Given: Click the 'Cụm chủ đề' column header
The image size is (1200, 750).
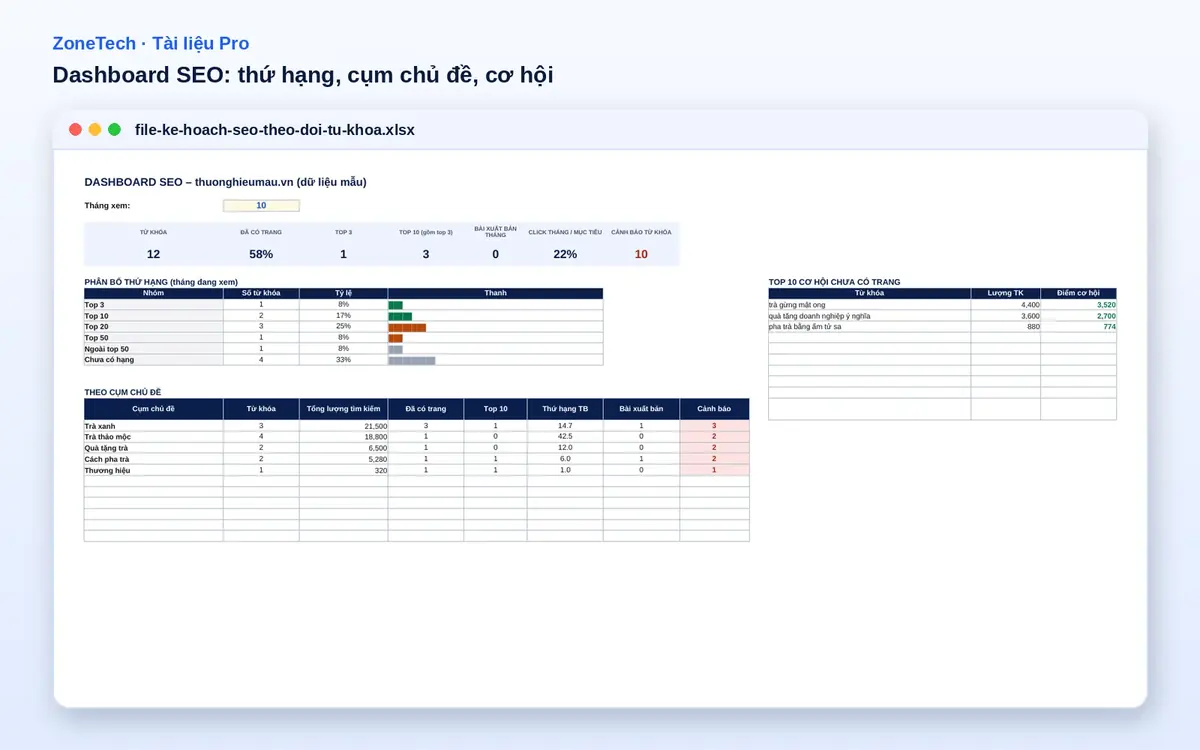Looking at the screenshot, I should pyautogui.click(x=153, y=409).
